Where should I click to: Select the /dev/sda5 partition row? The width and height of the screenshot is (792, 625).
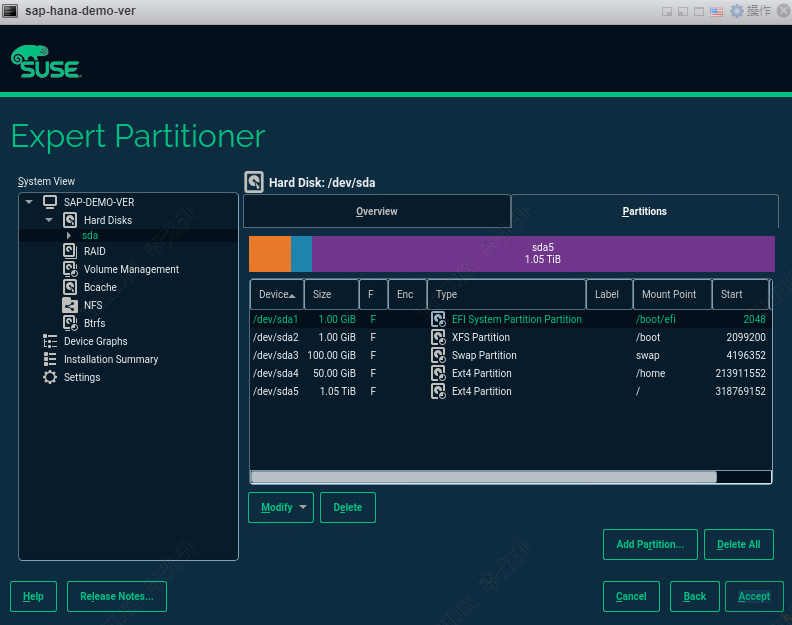510,391
